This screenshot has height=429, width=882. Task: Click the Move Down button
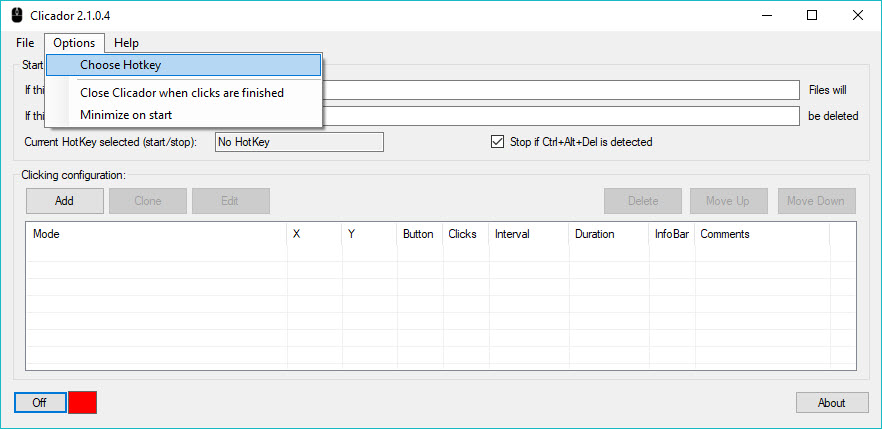817,201
